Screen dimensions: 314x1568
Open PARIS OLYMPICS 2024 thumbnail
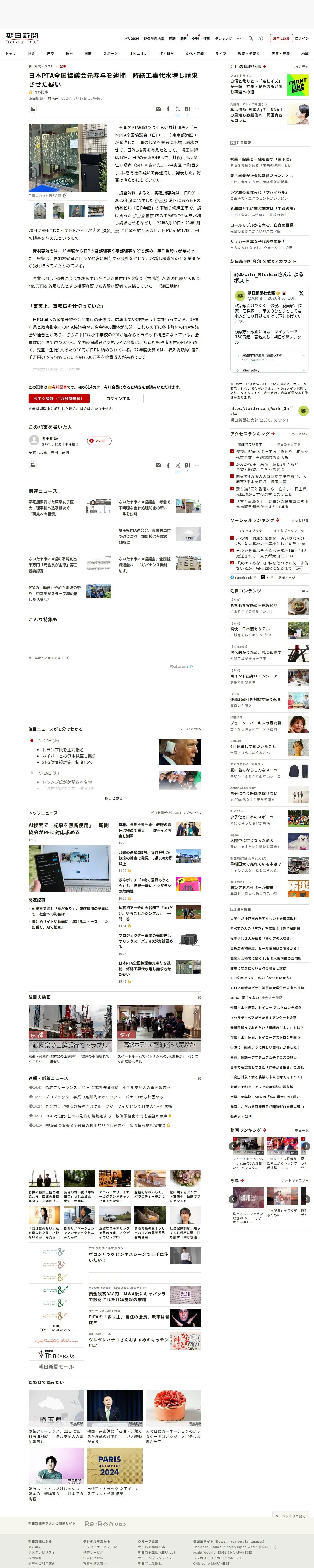115,1466
